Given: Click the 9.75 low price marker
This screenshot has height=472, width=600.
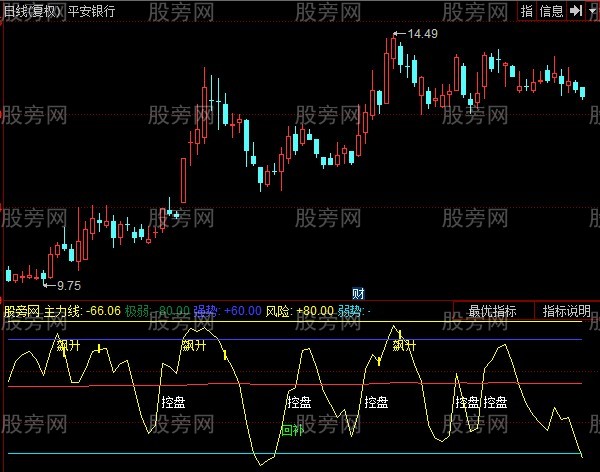Looking at the screenshot, I should 65,285.
